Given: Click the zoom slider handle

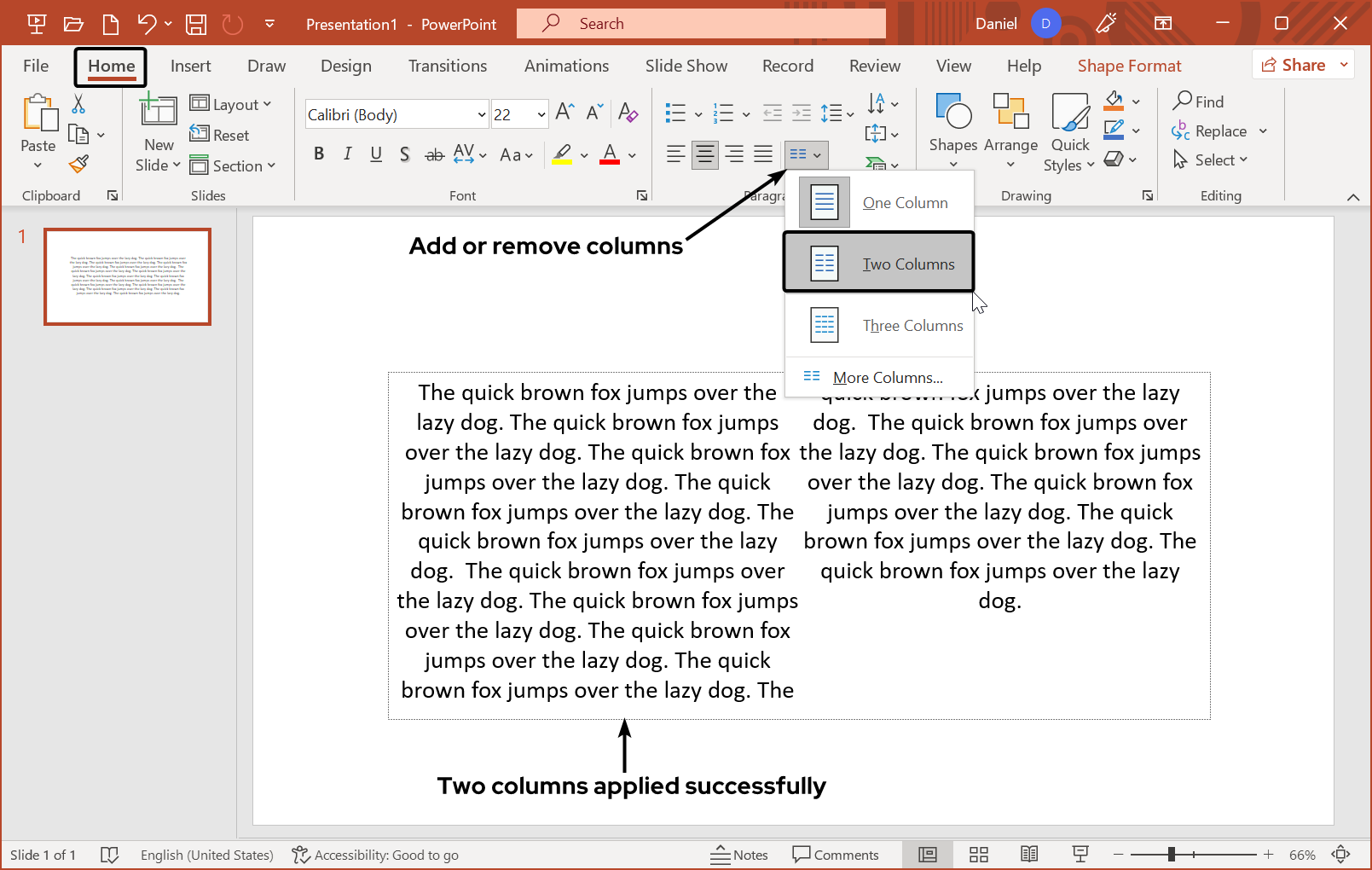Looking at the screenshot, I should [x=1172, y=854].
